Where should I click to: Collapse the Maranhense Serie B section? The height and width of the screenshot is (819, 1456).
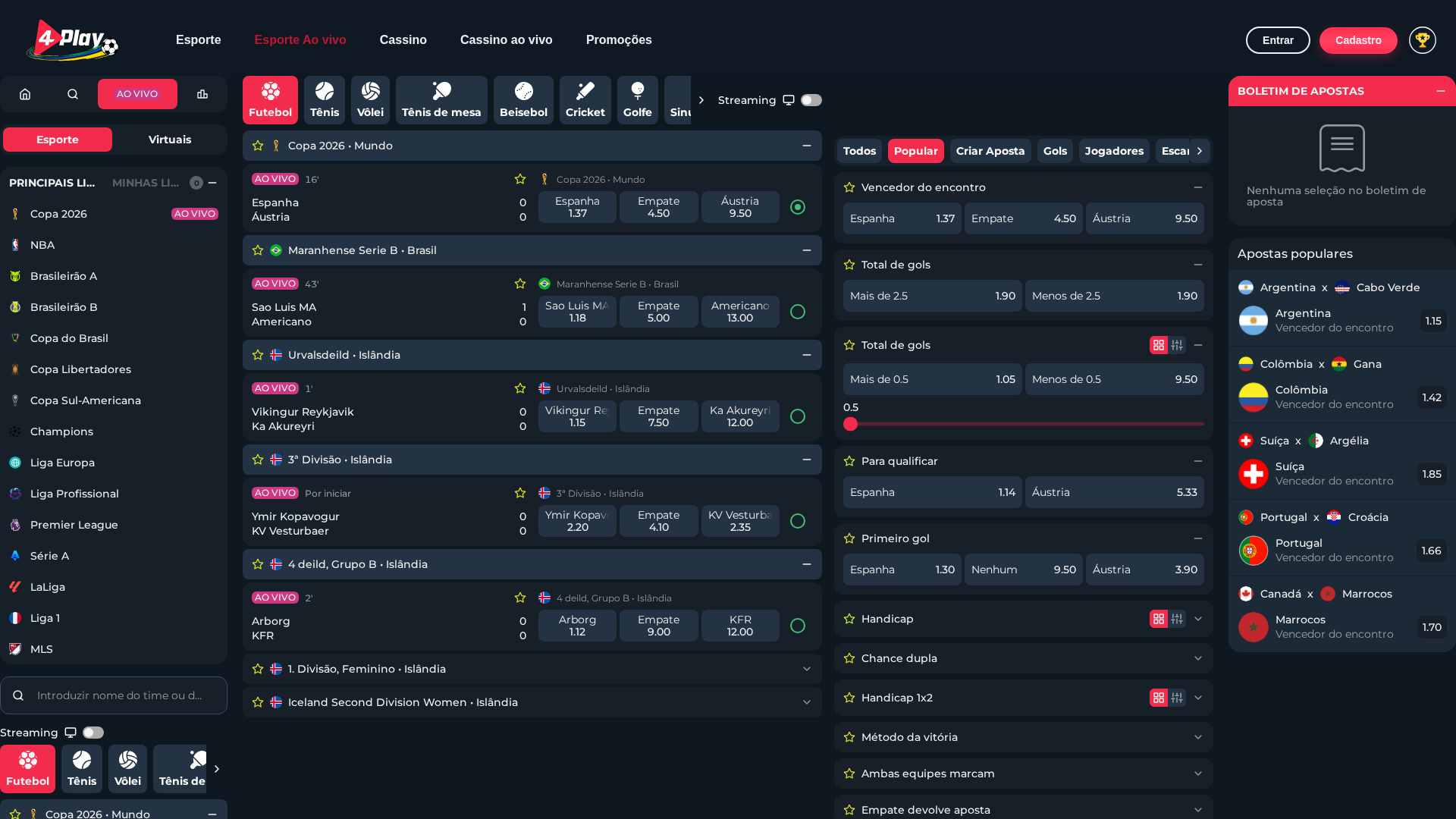(x=807, y=250)
